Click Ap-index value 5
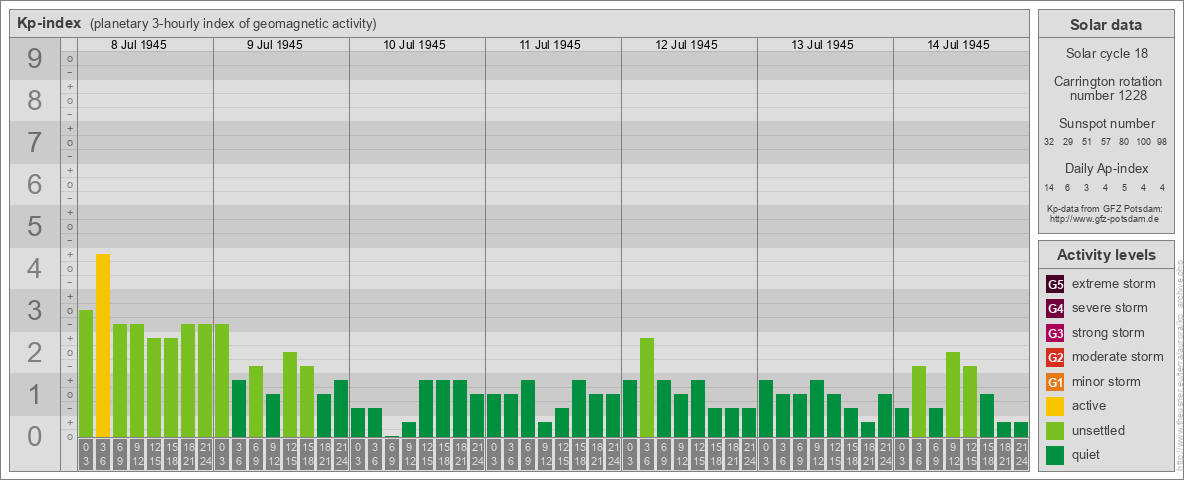 (1124, 187)
